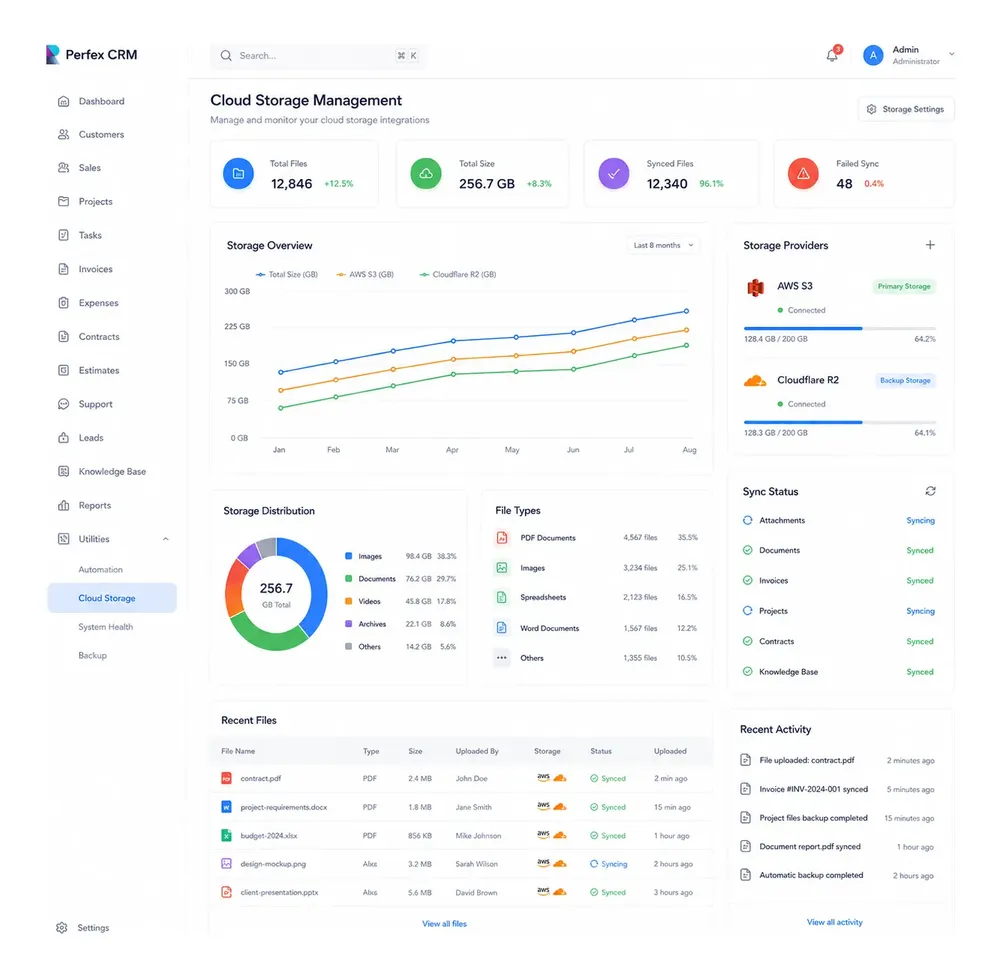The height and width of the screenshot is (978, 1000).
Task: Open Projects in the sidebar
Action: click(96, 201)
